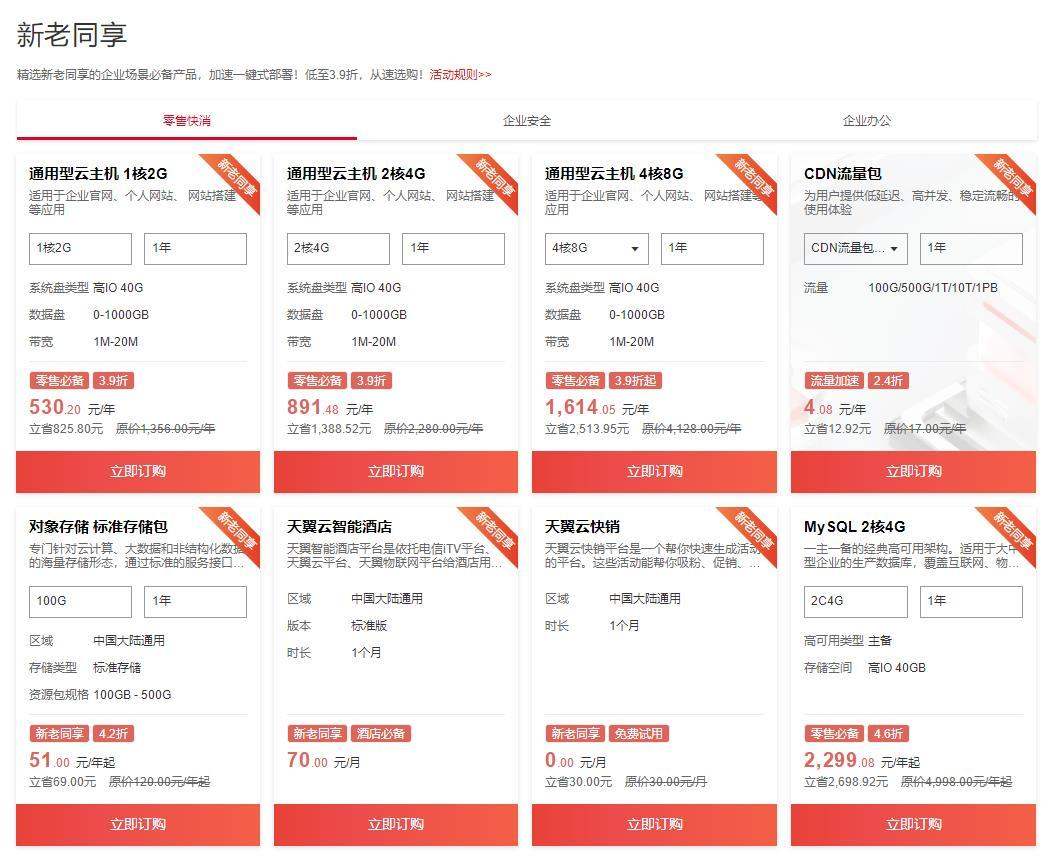Click the 通用型云主机 4核8G title
1055x857 pixels.
click(x=614, y=174)
